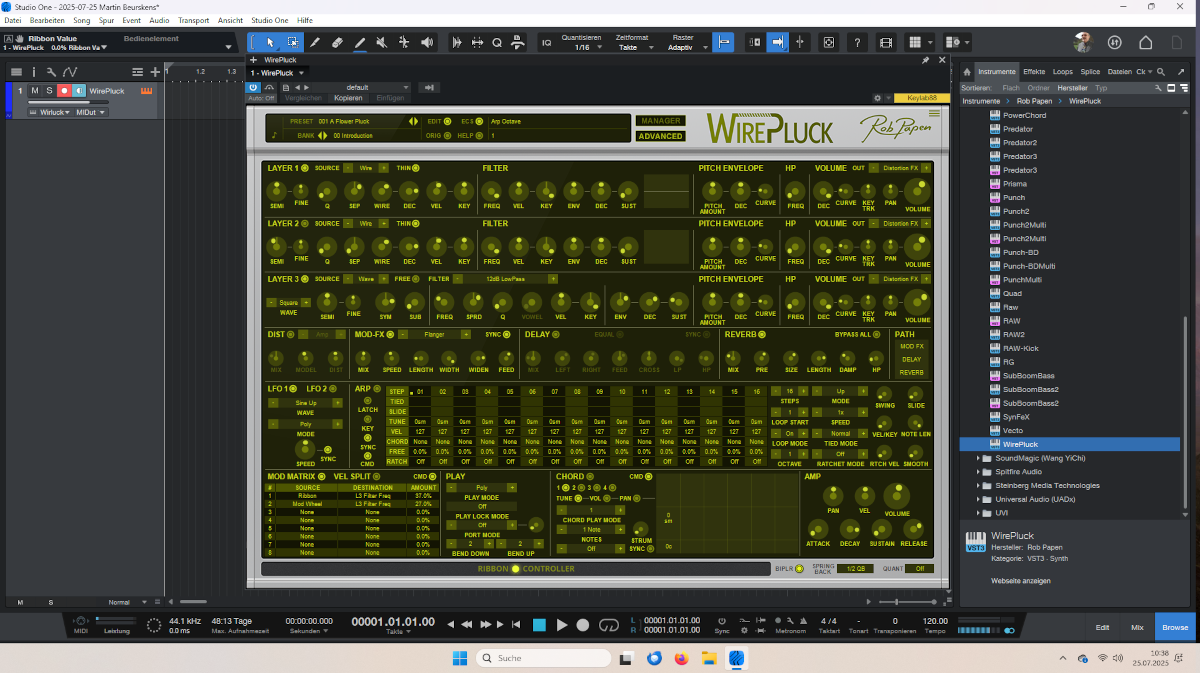Open the Transport menu

[194, 20]
